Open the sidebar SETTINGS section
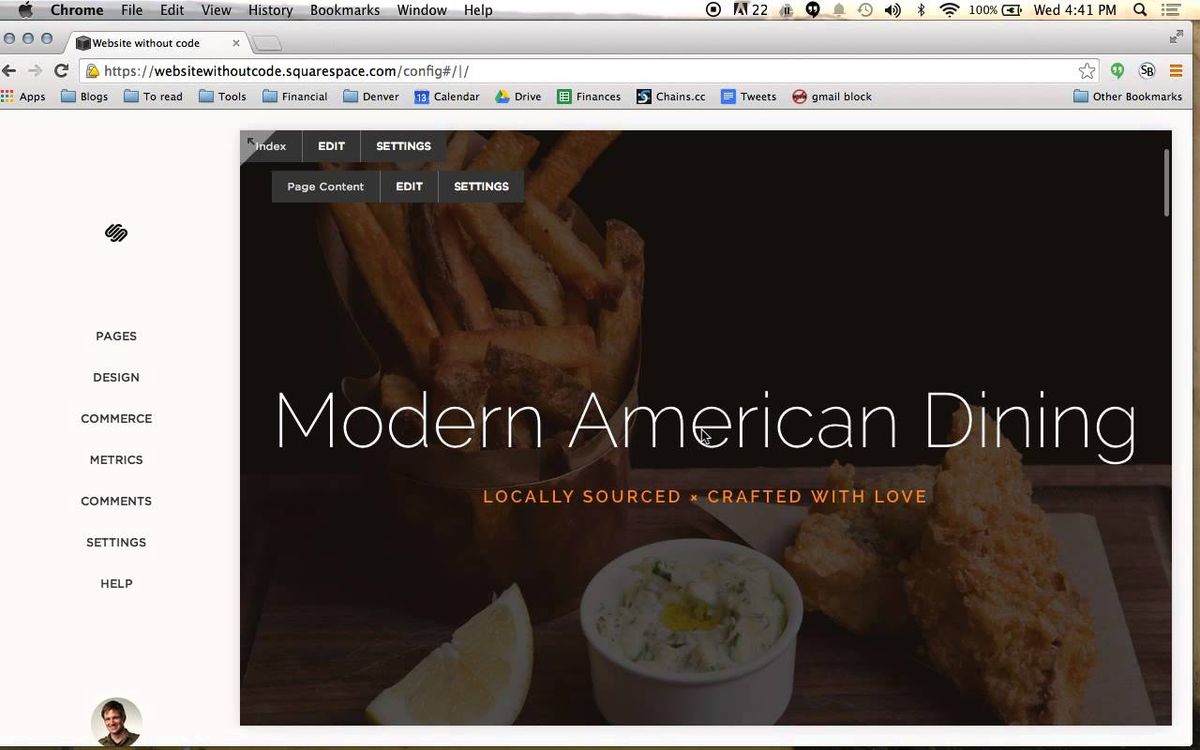 116,542
